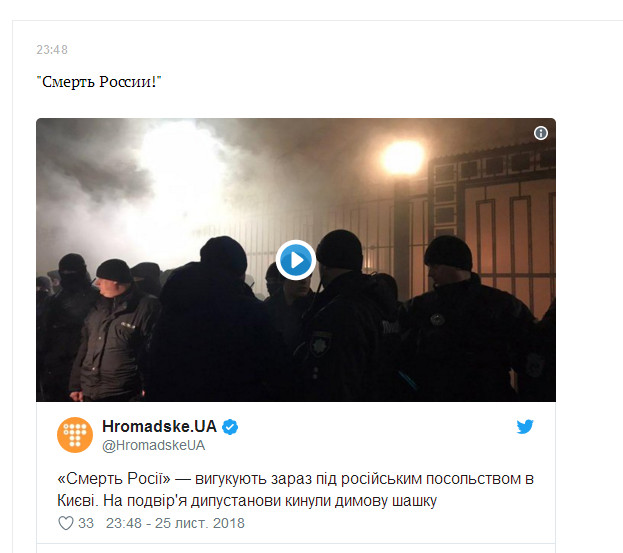Open the @HromadskeUA handle link
The image size is (623, 553).
[153, 445]
